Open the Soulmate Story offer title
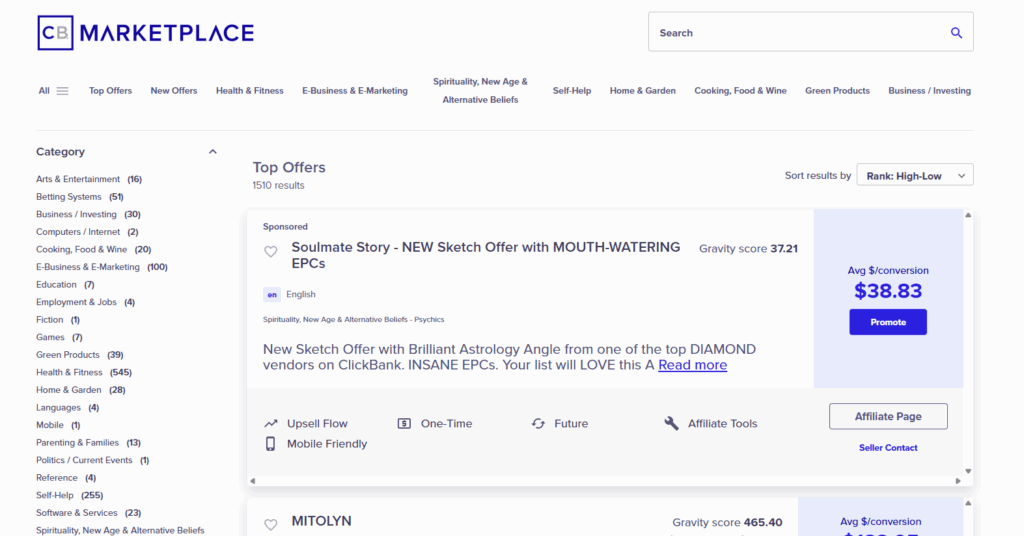1024x536 pixels. [485, 255]
